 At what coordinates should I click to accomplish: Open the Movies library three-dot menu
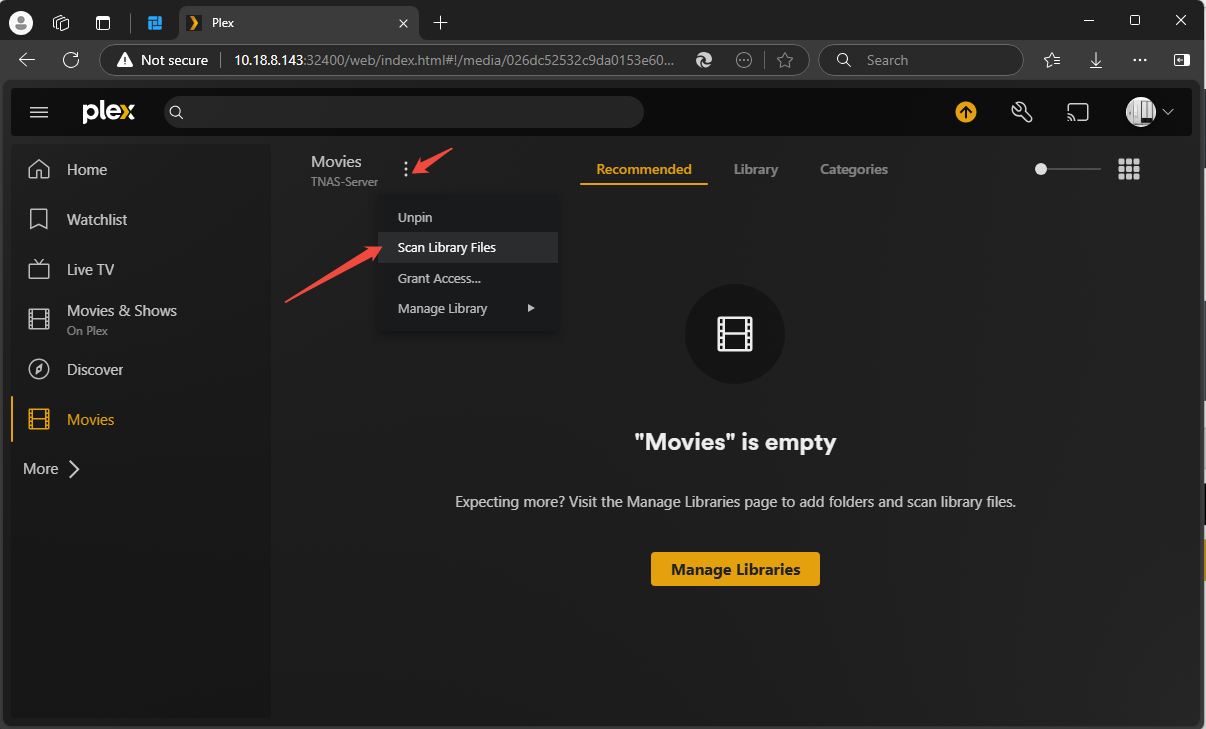click(406, 169)
